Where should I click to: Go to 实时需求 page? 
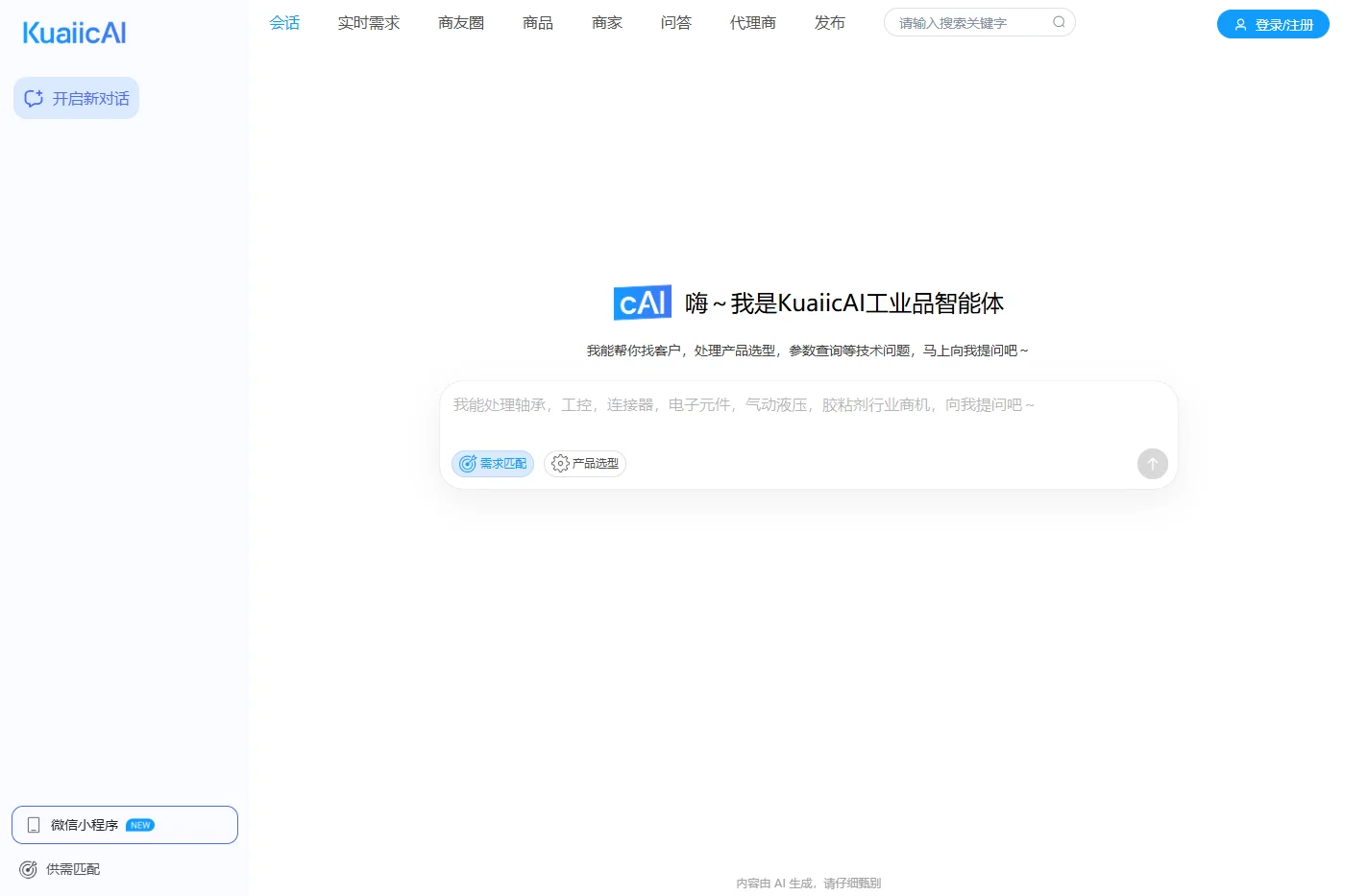click(x=369, y=22)
